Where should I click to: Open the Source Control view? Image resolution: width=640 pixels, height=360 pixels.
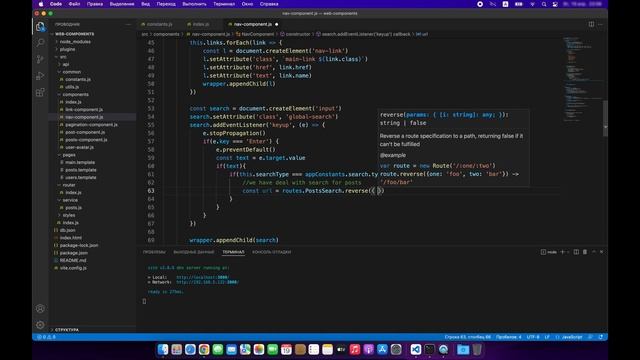(x=40, y=59)
